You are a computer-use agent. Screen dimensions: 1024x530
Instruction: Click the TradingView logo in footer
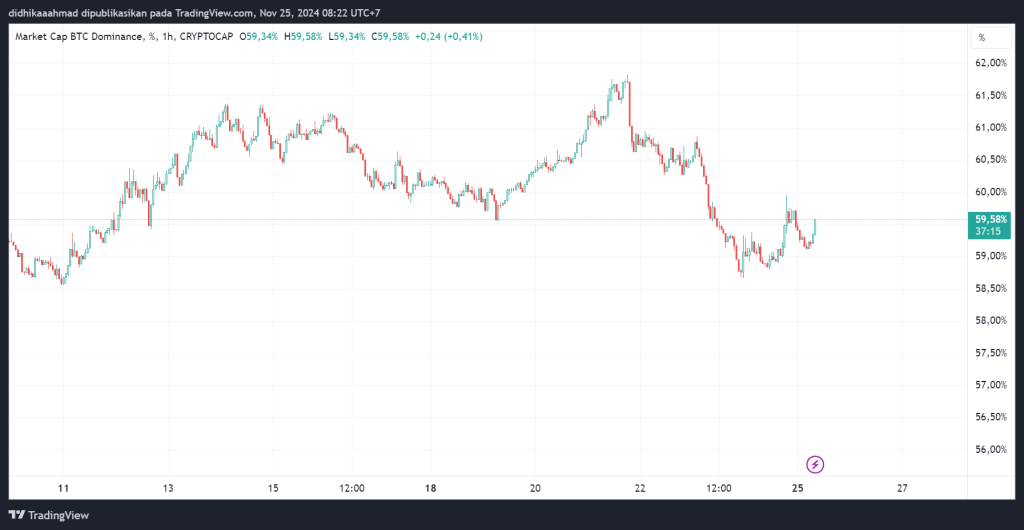(48, 515)
